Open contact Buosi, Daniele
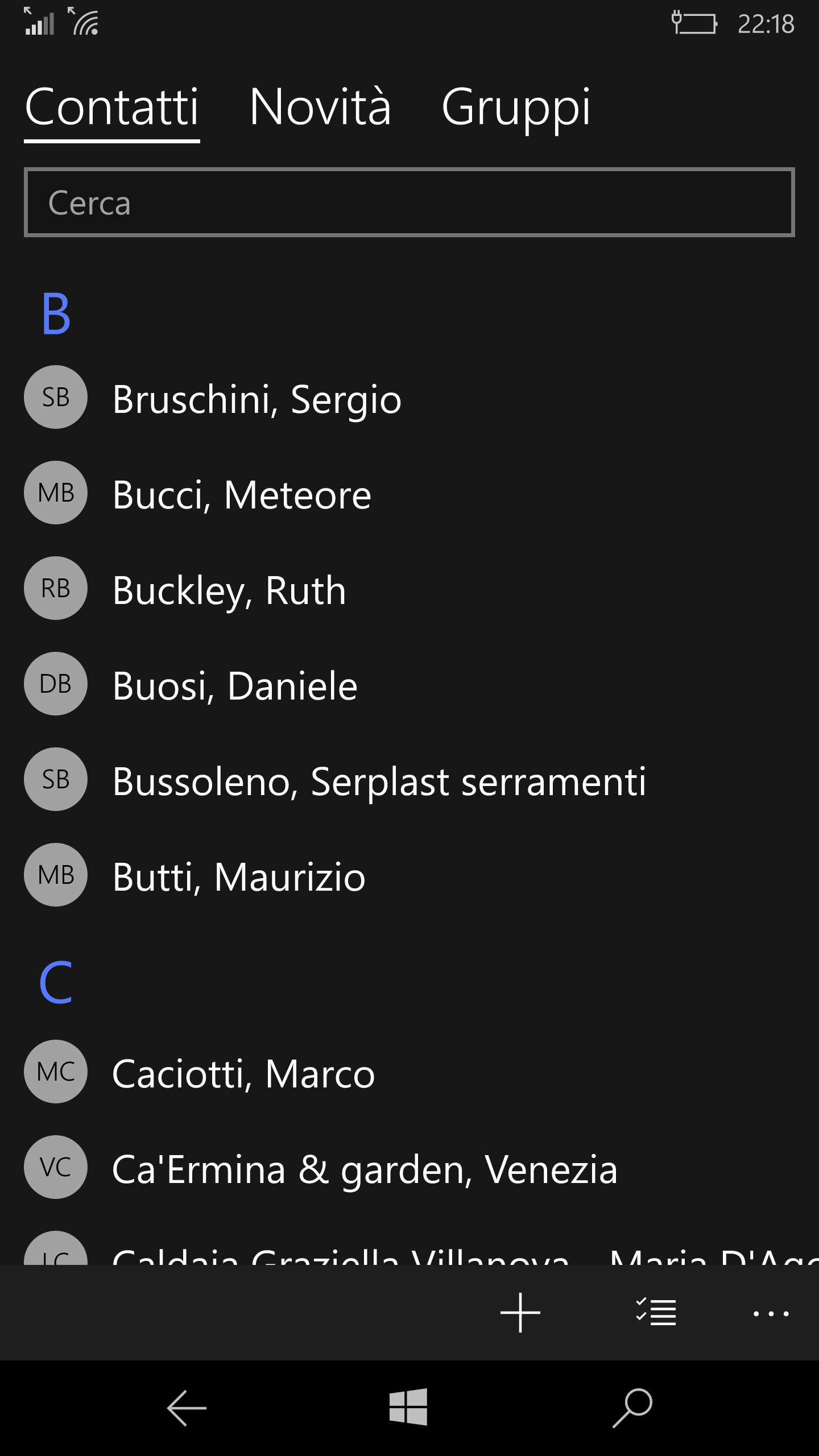This screenshot has width=819, height=1456. (235, 686)
